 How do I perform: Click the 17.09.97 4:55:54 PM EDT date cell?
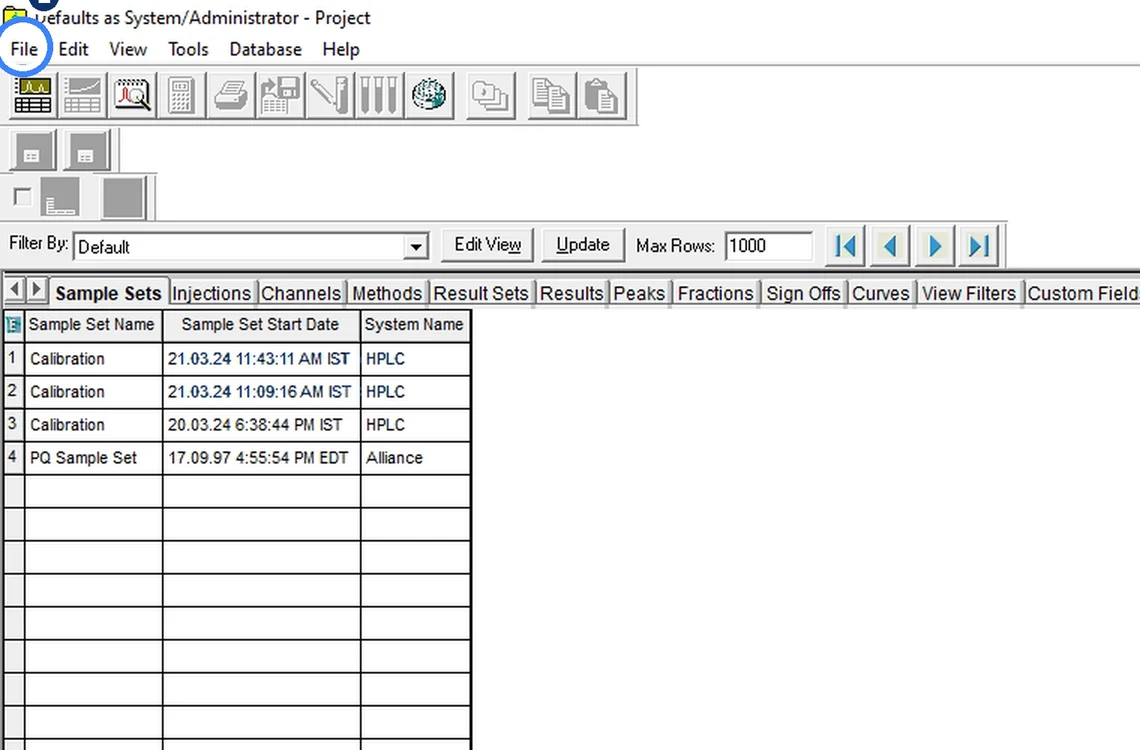point(262,459)
